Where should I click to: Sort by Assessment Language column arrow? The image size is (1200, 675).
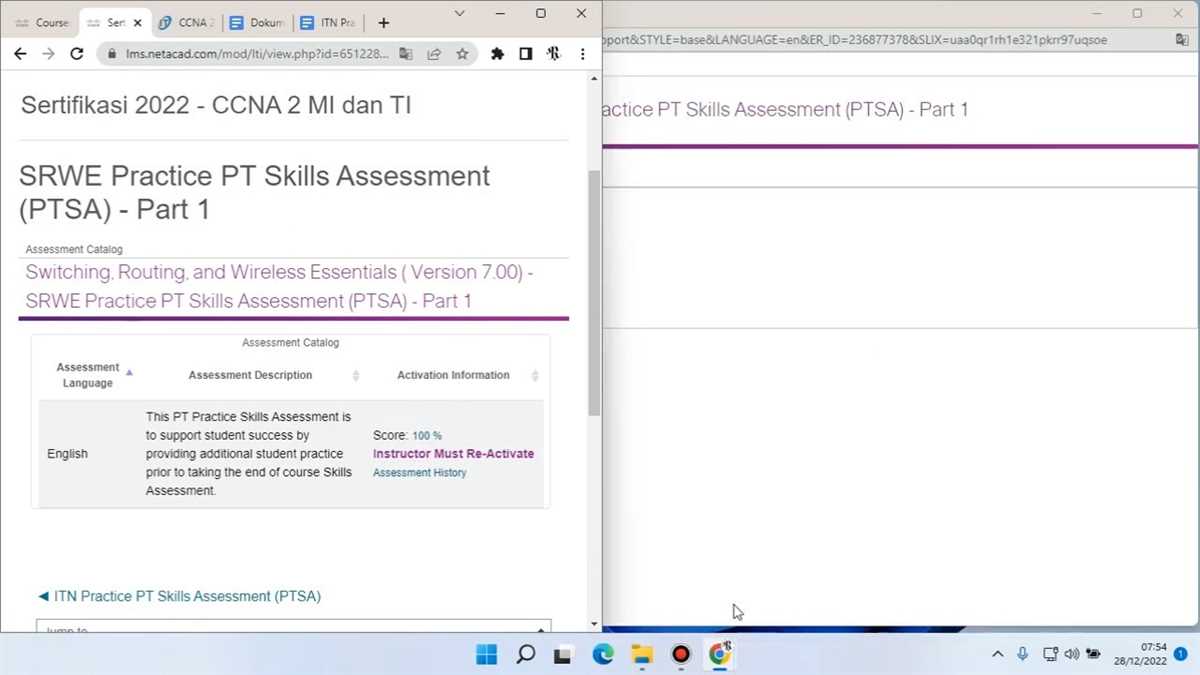pos(129,372)
